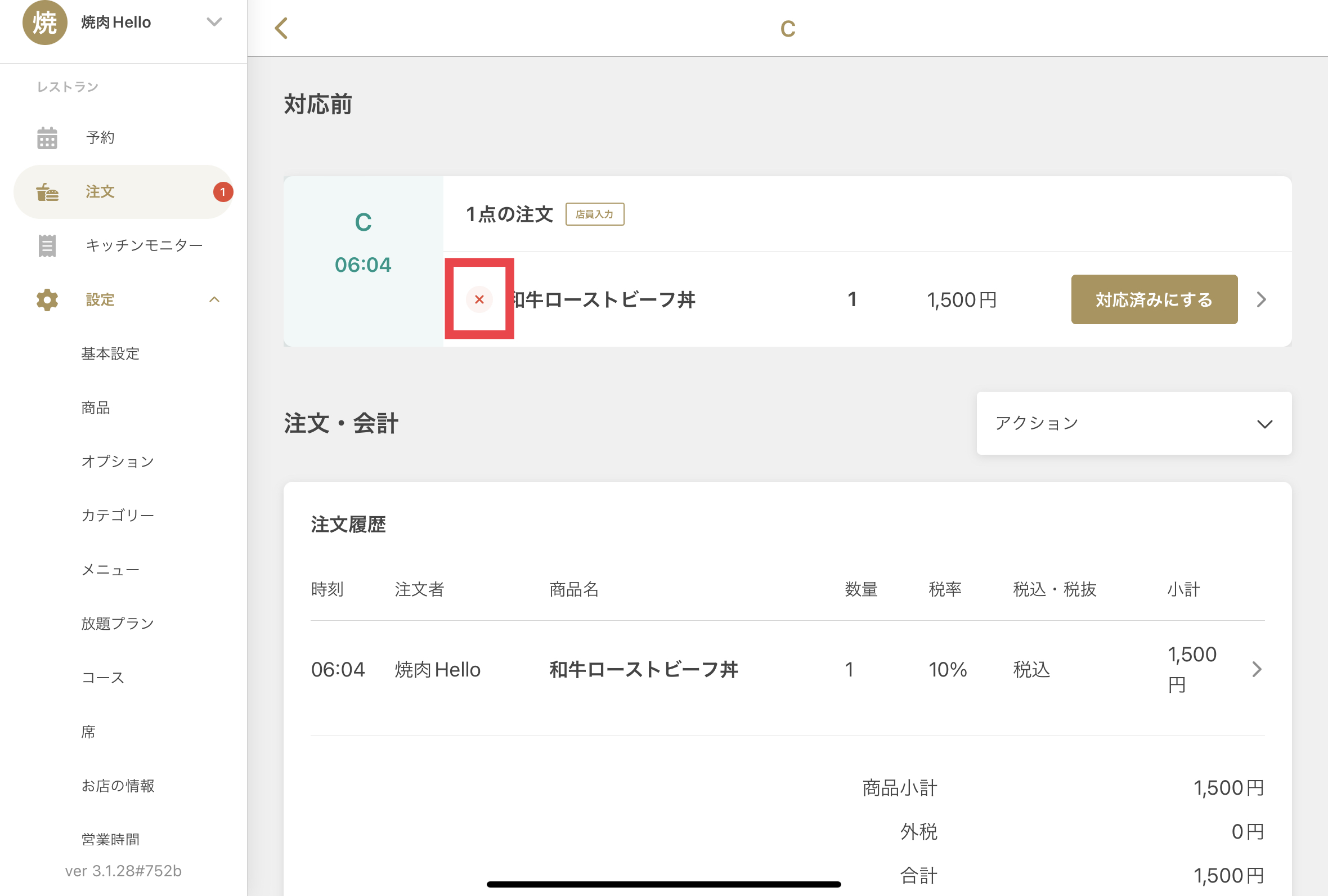1328x896 pixels.
Task: Click the 注文 food basket icon
Action: click(47, 192)
